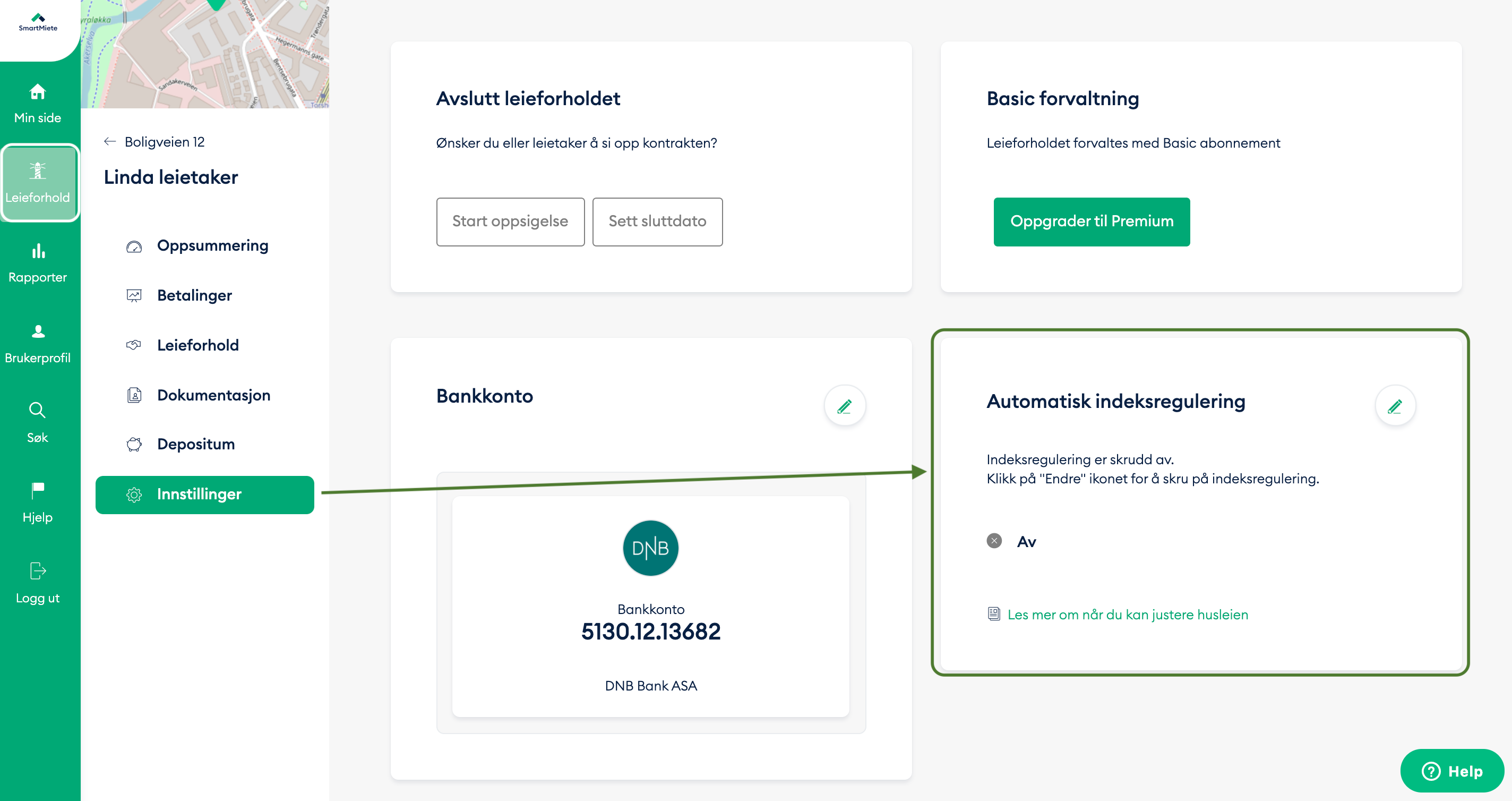Edit Automatisk indeksregulering with pencil icon

1395,406
